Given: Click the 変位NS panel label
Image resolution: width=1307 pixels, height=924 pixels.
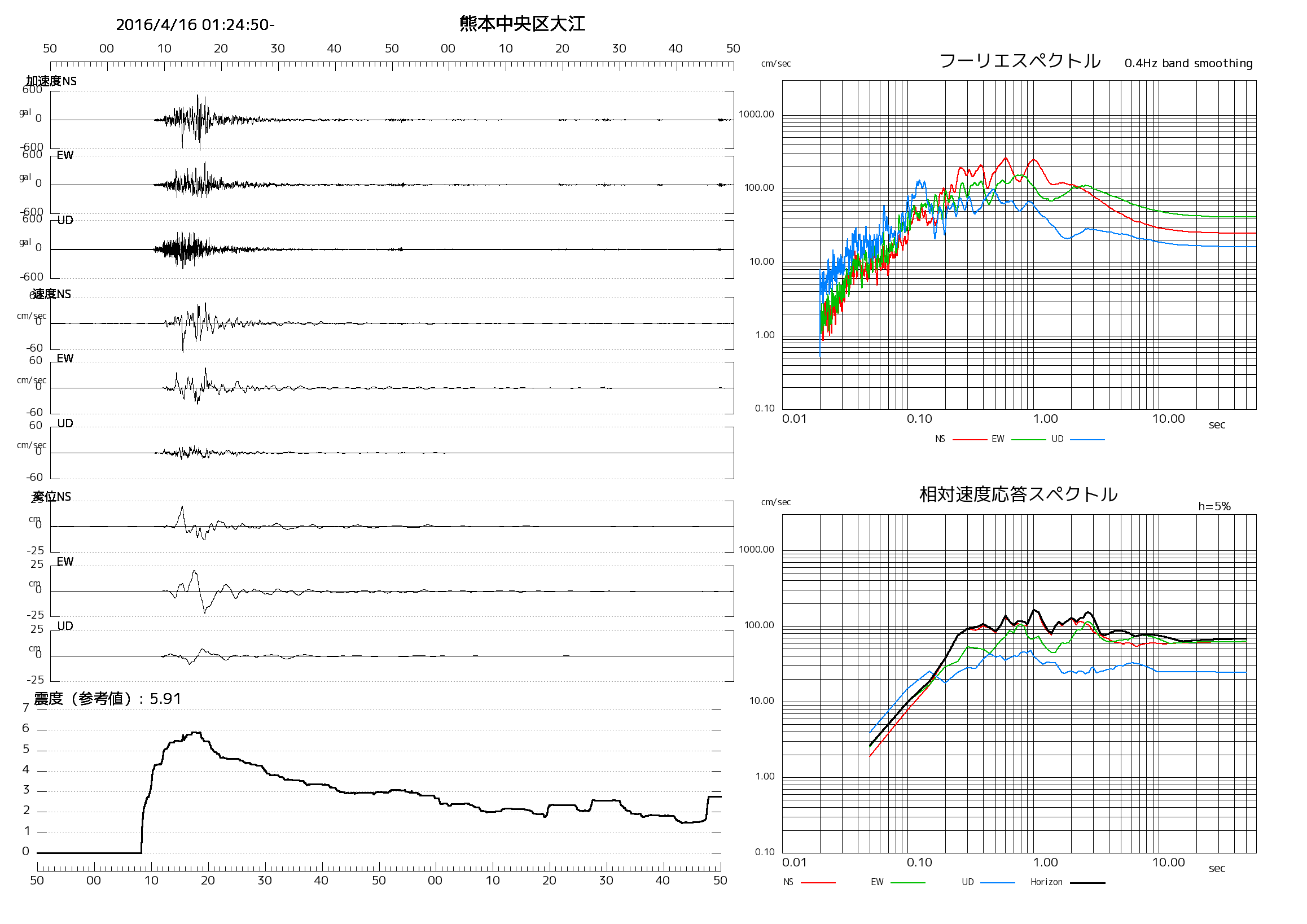Looking at the screenshot, I should 52,497.
